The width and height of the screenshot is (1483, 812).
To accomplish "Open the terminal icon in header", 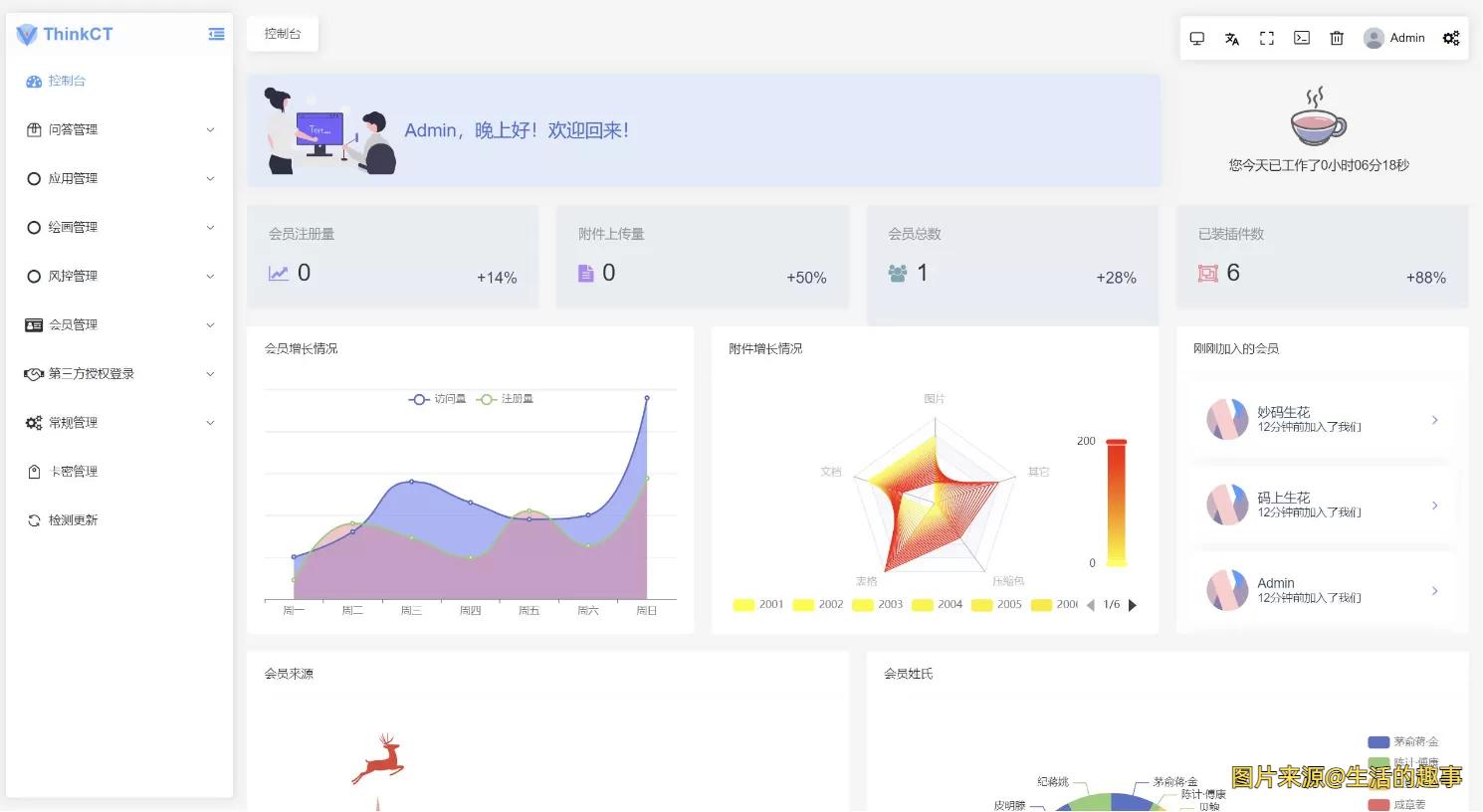I will pyautogui.click(x=1302, y=38).
